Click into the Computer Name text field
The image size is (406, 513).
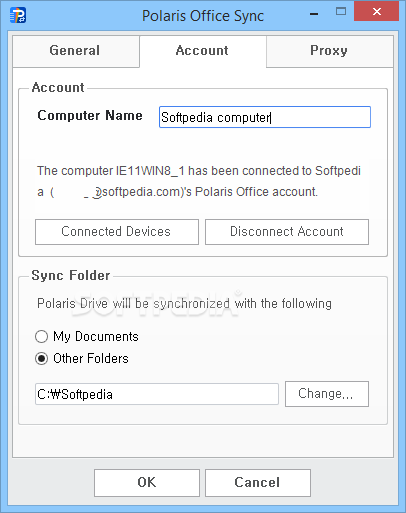click(265, 117)
